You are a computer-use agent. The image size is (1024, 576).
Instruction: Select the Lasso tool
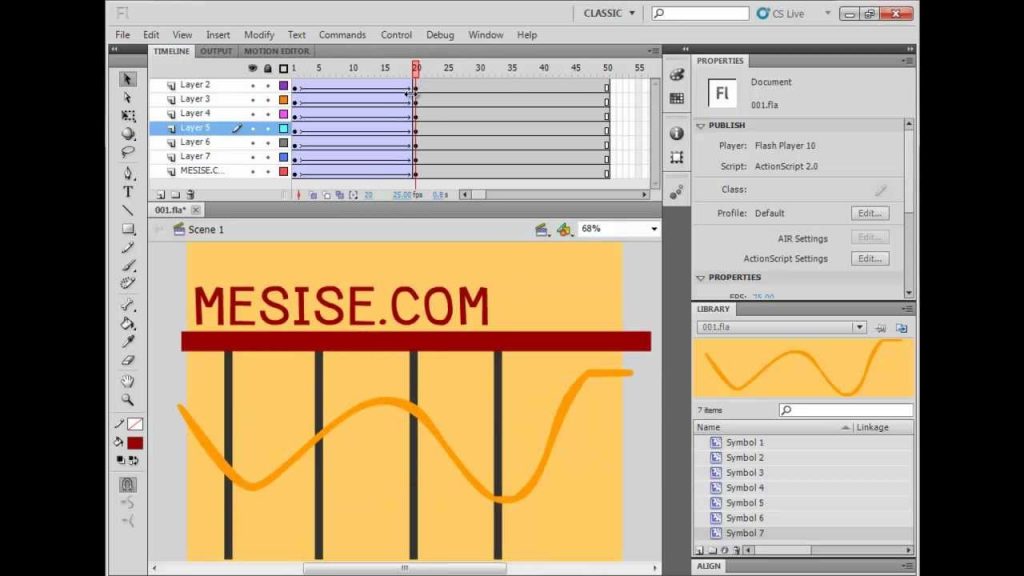(x=128, y=152)
